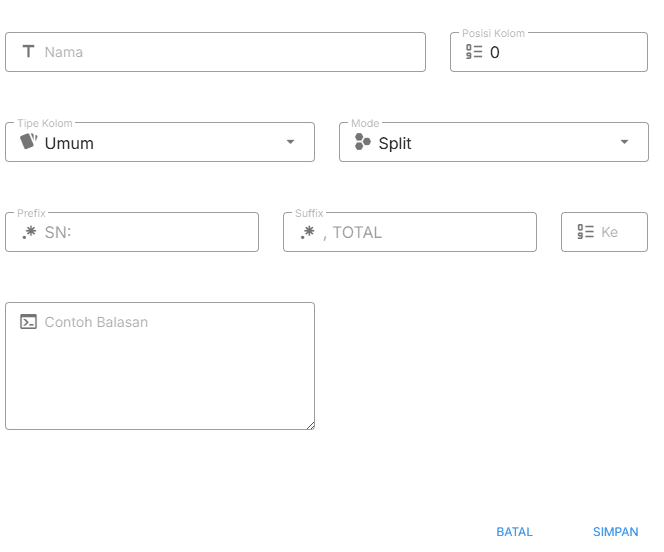Expand the Mode dropdown arrow
The width and height of the screenshot is (664, 552).
pos(625,142)
